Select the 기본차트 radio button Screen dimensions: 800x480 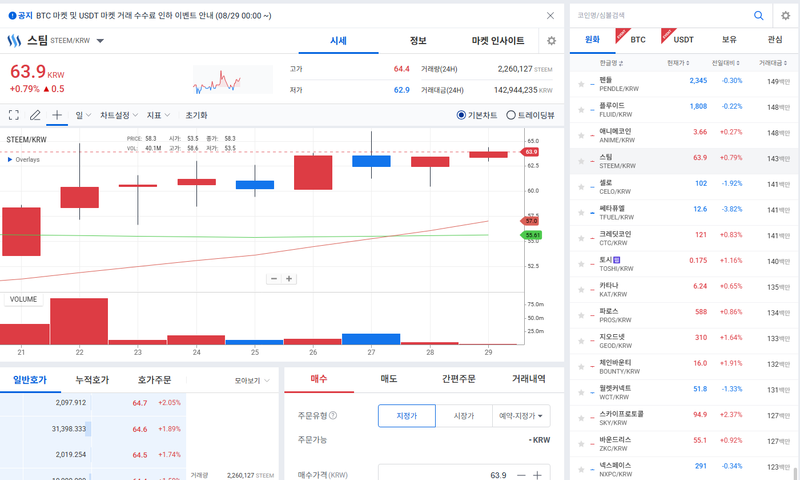461,115
